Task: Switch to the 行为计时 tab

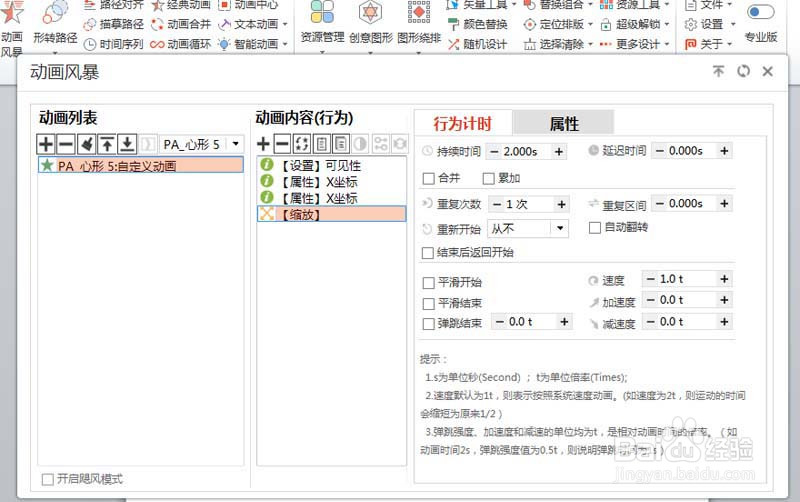Action: point(463,123)
